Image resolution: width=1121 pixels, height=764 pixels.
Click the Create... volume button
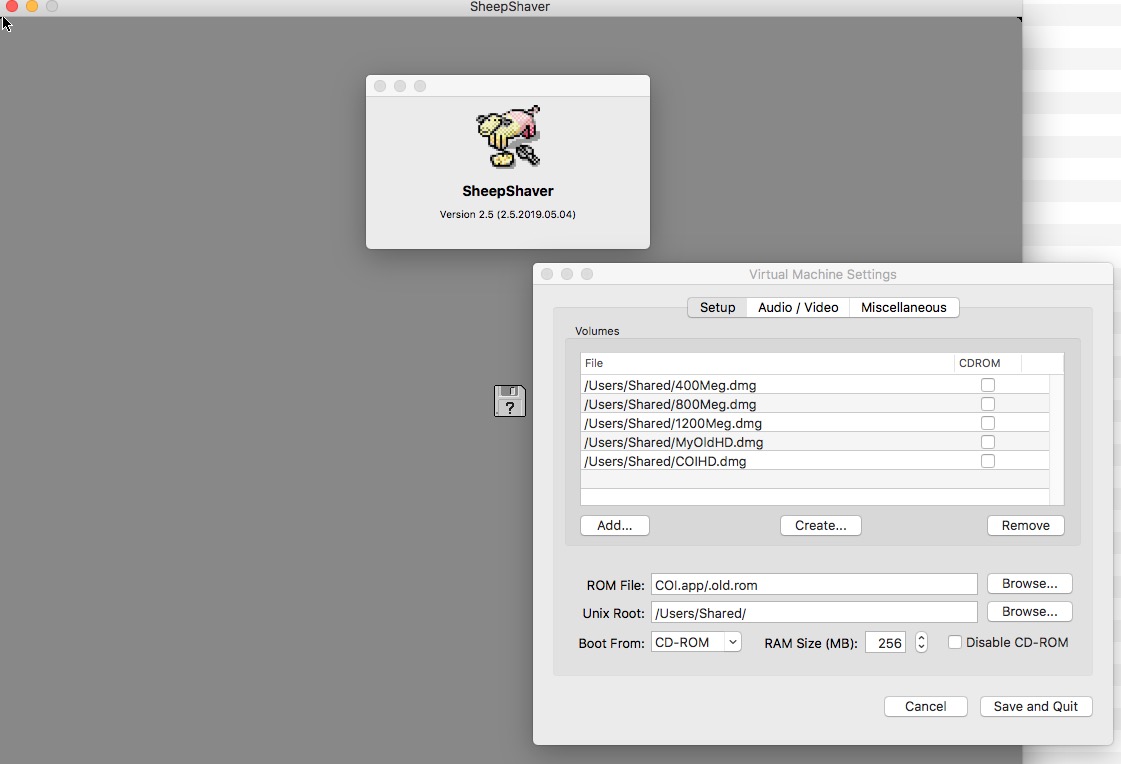tap(821, 525)
